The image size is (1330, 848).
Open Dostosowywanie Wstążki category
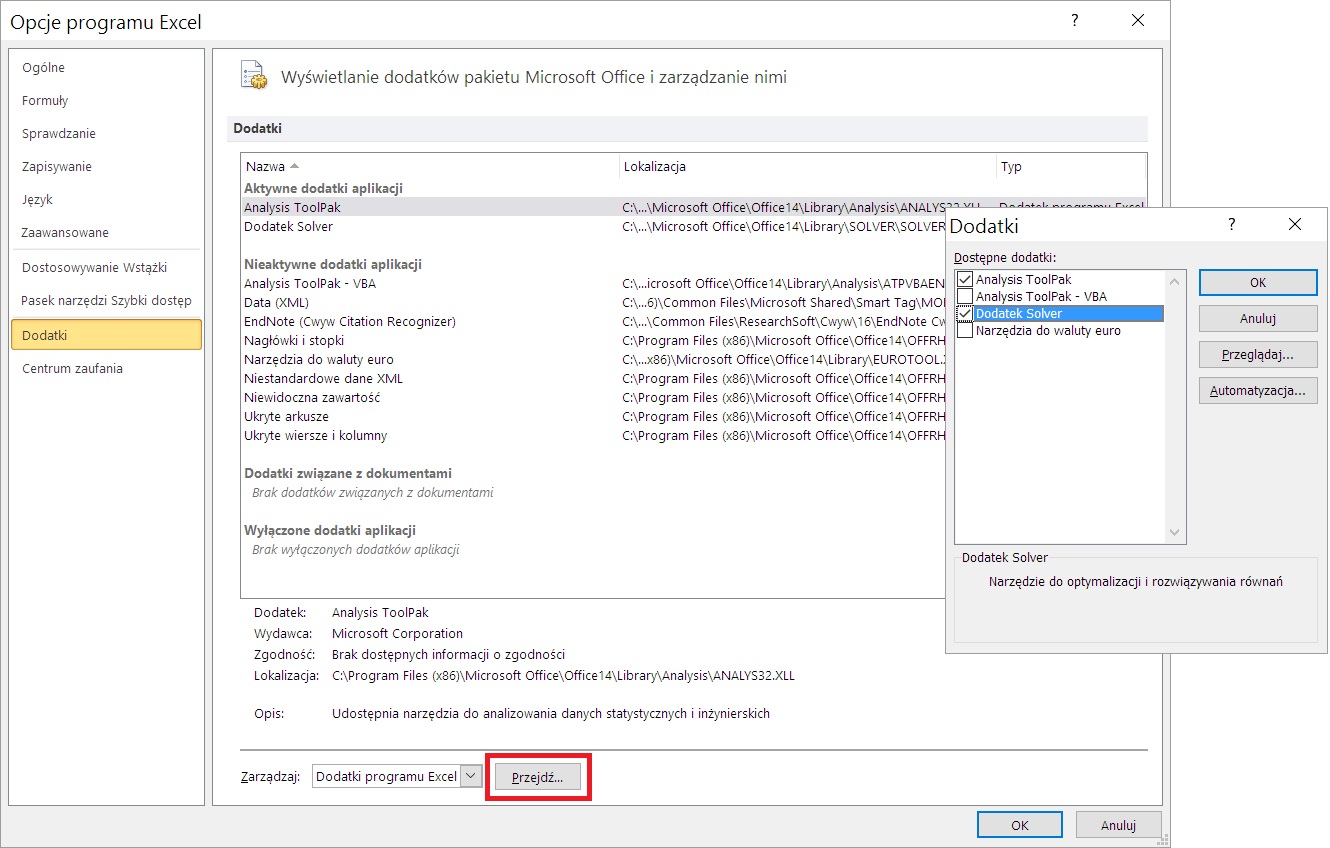(106, 267)
